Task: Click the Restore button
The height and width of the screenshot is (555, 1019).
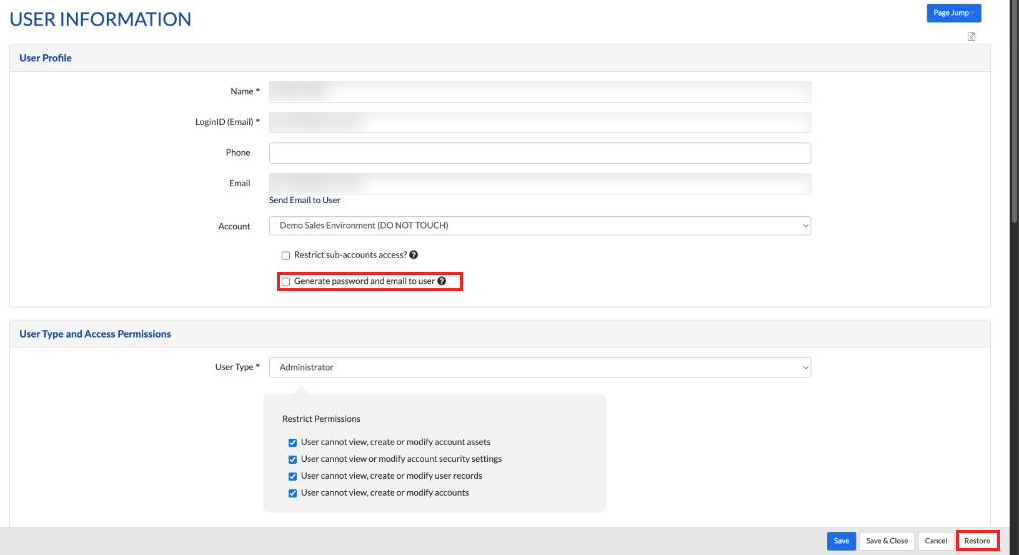Action: click(x=977, y=541)
